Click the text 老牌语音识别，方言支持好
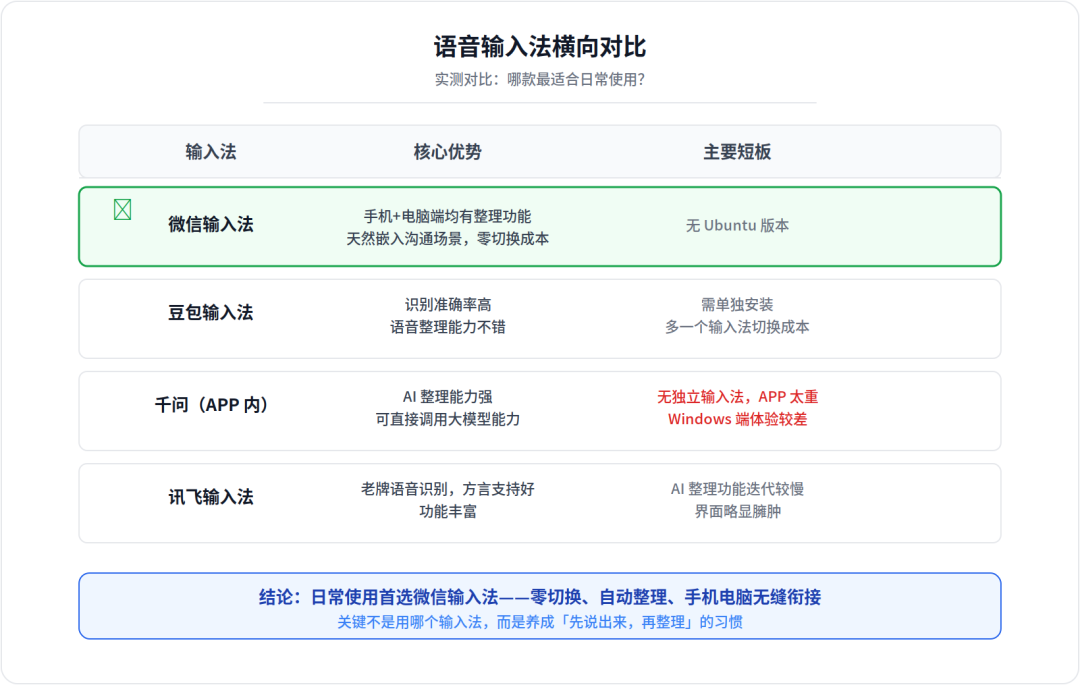The height and width of the screenshot is (685, 1080). click(448, 489)
